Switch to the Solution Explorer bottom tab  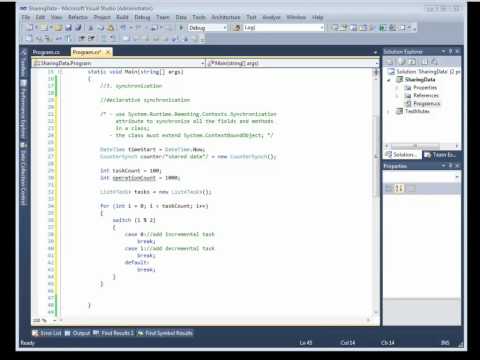pos(402,155)
